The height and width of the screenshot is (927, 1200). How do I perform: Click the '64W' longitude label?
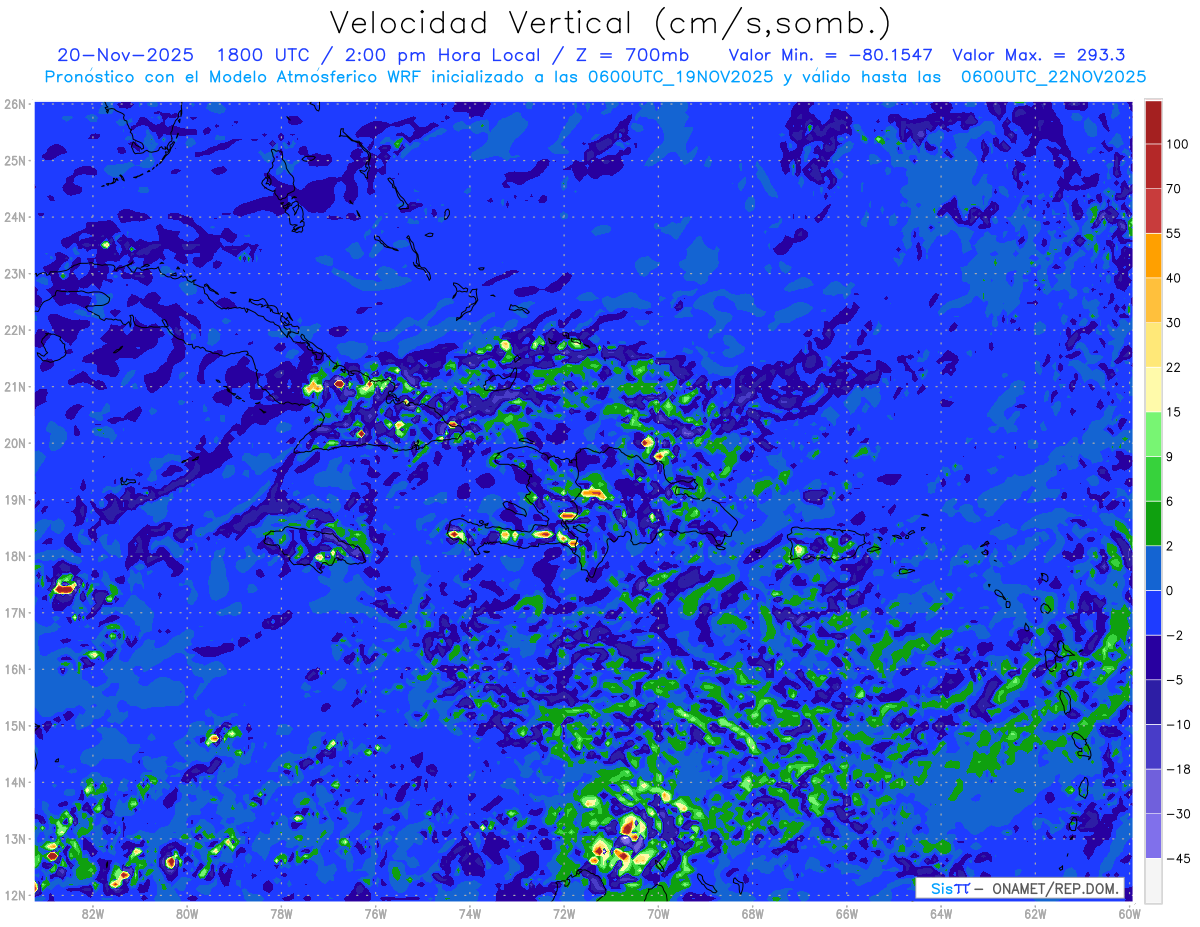click(940, 913)
